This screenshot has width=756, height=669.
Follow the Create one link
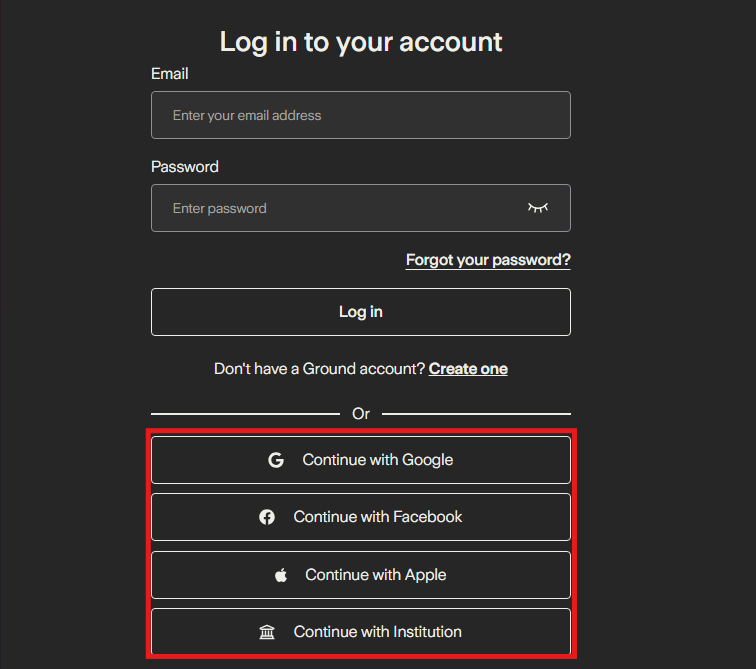(468, 369)
